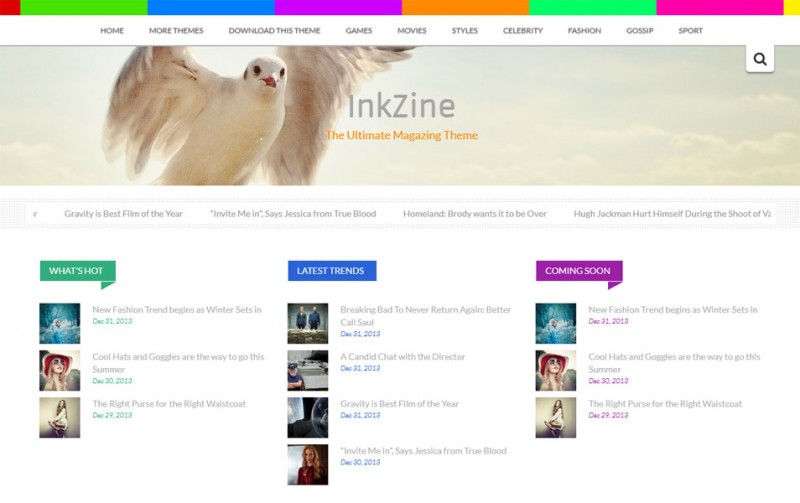The width and height of the screenshot is (800, 503).
Task: Open the Homeland: Brody ticker headline
Action: (x=474, y=214)
